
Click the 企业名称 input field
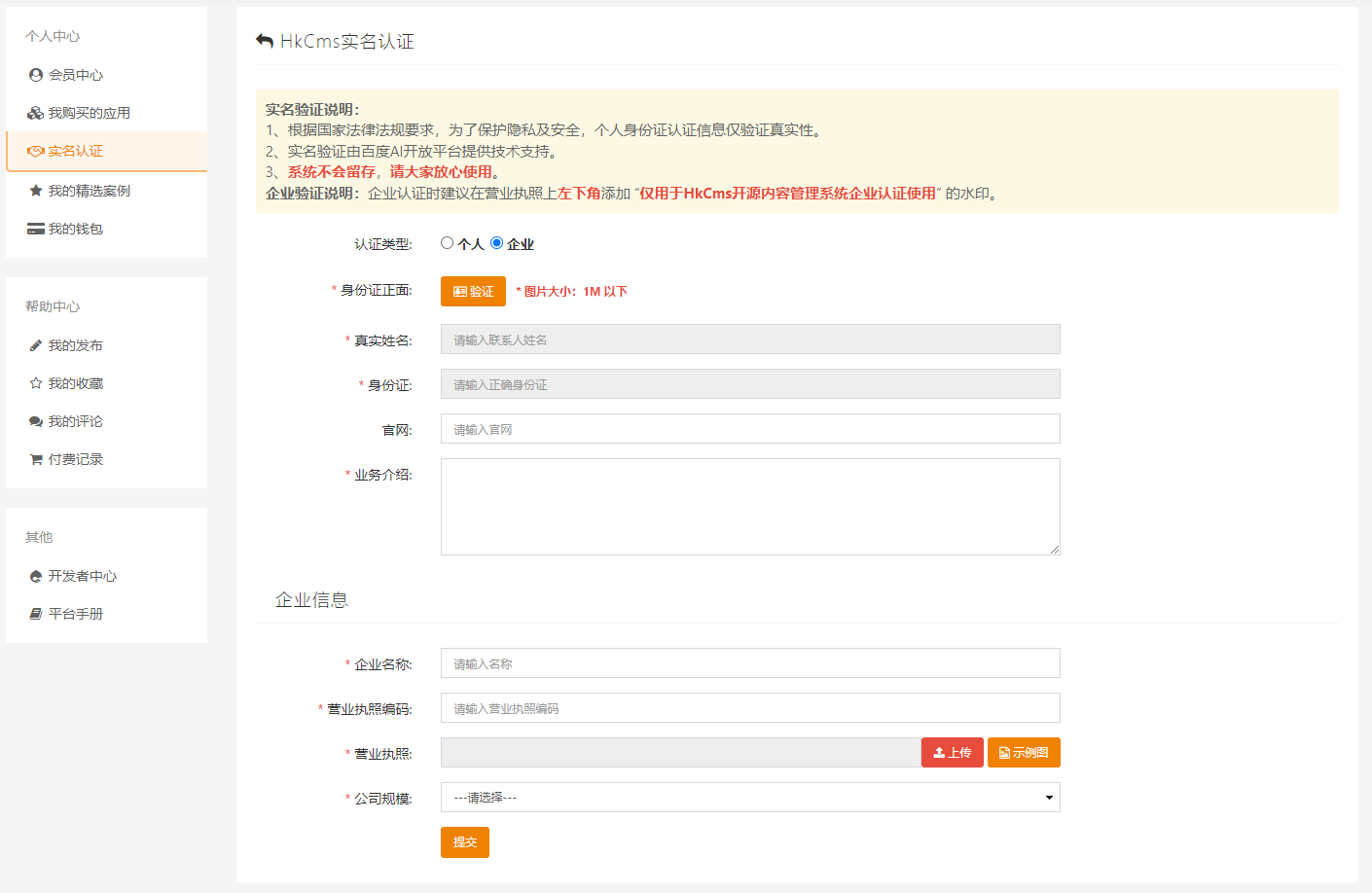(x=750, y=663)
